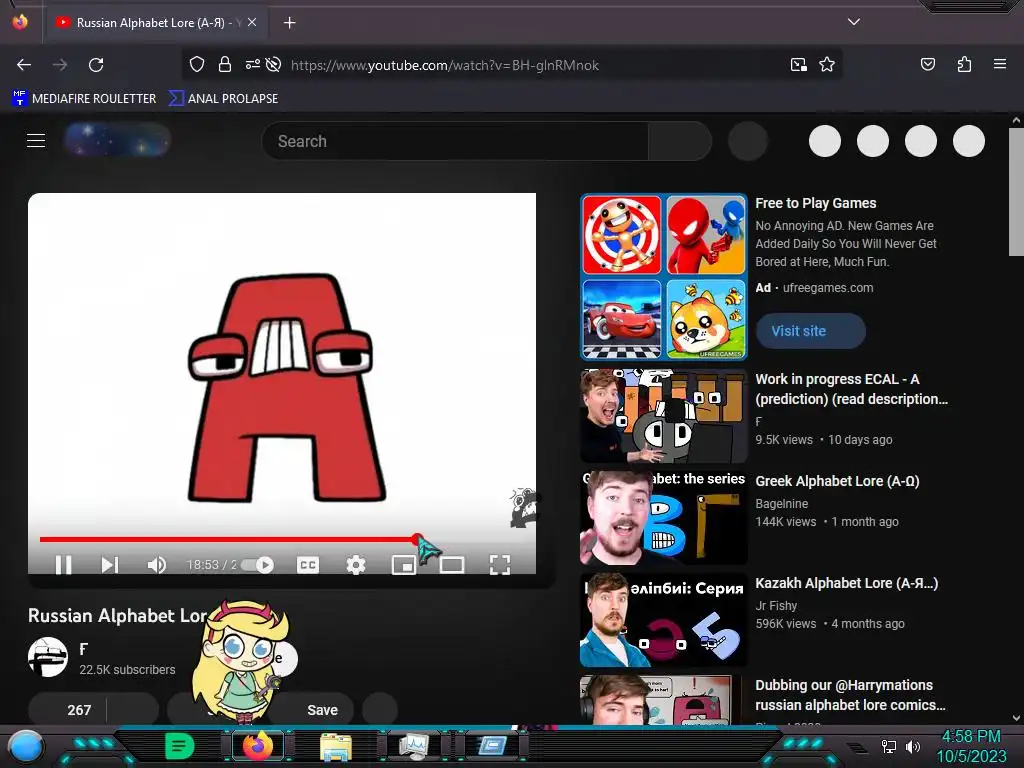1024x768 pixels.
Task: Open green notes app on taskbar
Action: [x=180, y=746]
